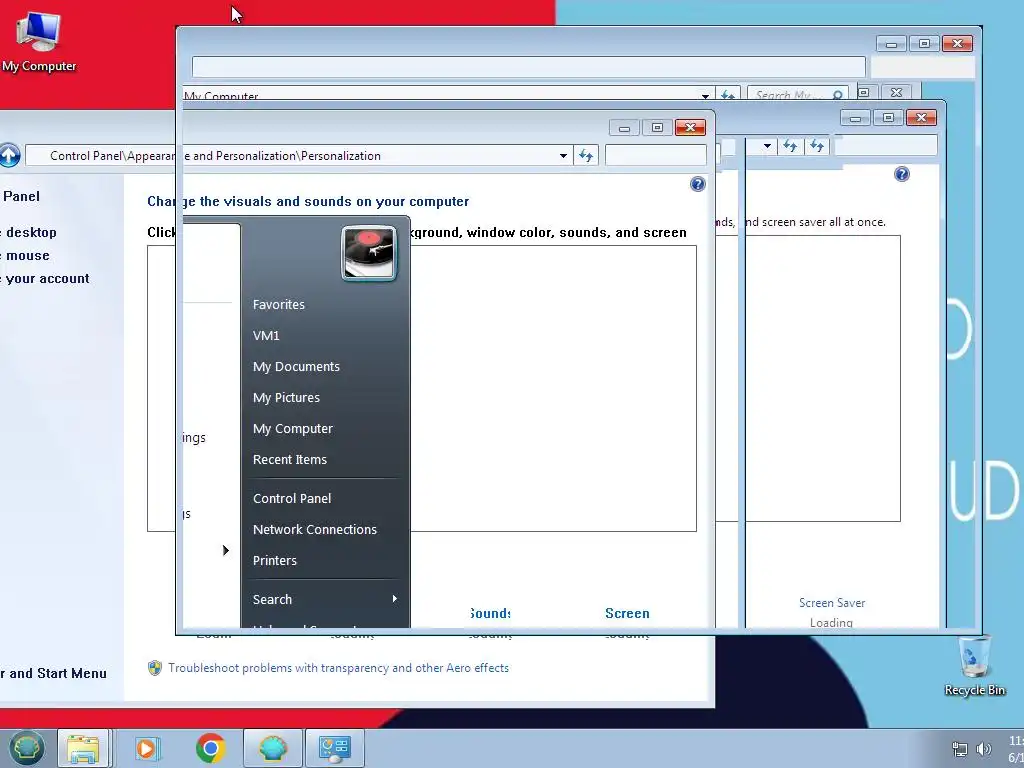The height and width of the screenshot is (768, 1024).
Task: Click the Sounds link in Personalization
Action: tap(490, 613)
